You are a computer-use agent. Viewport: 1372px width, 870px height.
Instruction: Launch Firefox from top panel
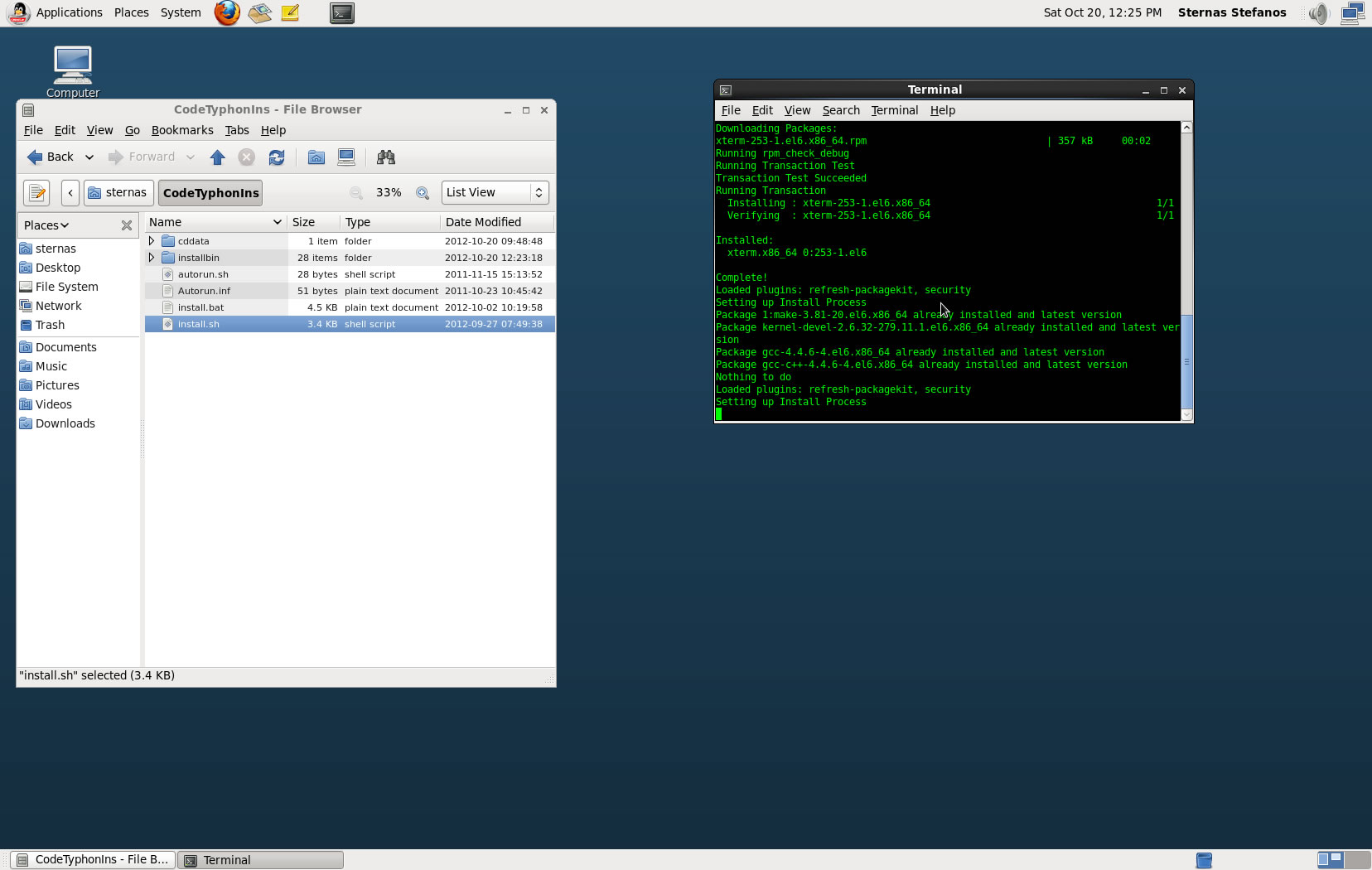click(226, 13)
